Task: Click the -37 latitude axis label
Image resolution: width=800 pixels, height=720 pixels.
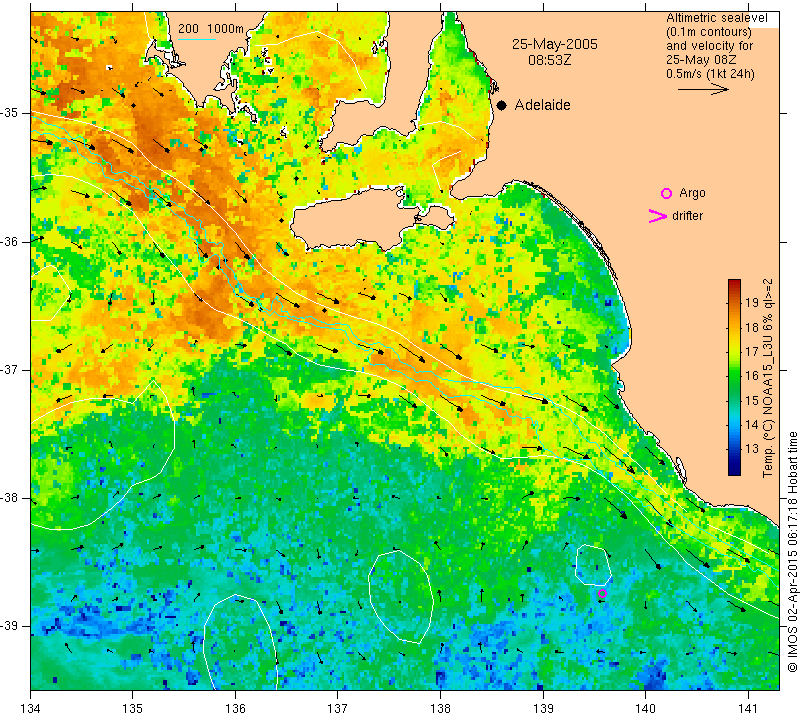Action: coord(9,369)
